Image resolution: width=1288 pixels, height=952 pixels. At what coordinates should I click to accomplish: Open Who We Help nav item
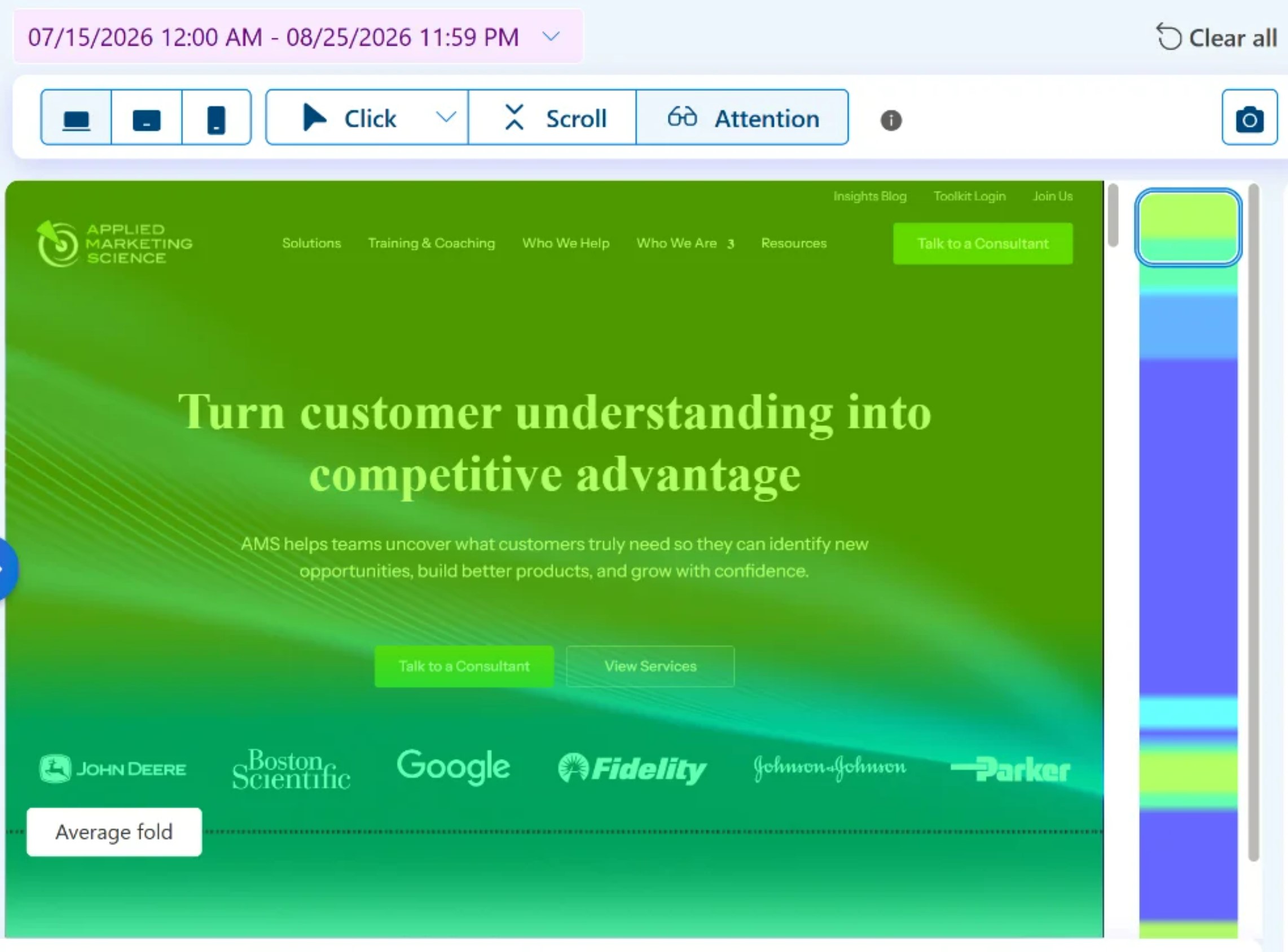tap(566, 243)
